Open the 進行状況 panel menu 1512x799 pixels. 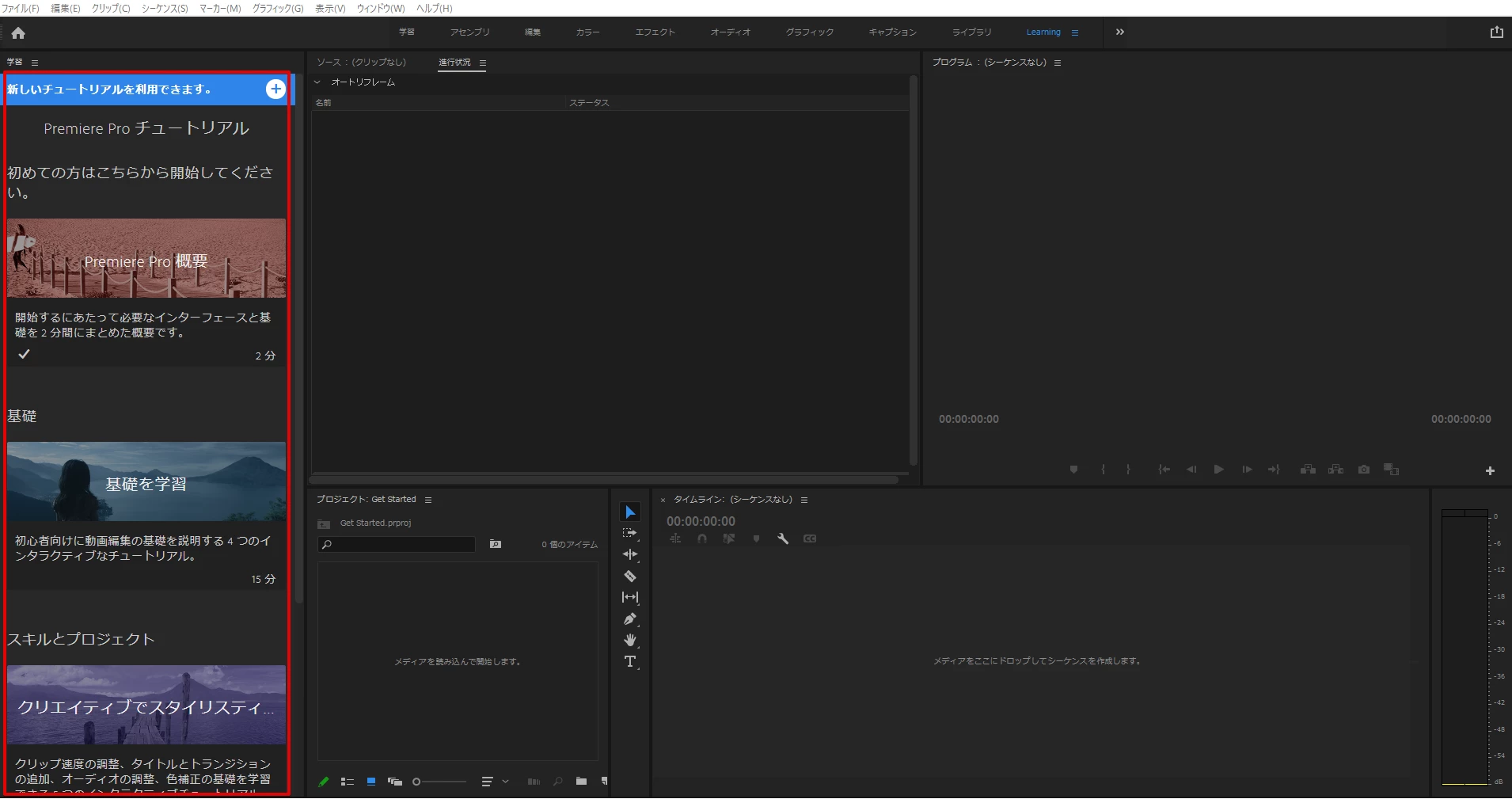[x=483, y=63]
